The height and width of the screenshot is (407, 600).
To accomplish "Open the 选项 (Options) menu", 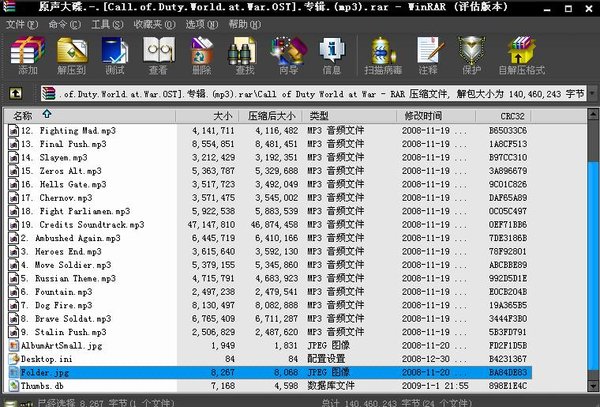I will [202, 25].
